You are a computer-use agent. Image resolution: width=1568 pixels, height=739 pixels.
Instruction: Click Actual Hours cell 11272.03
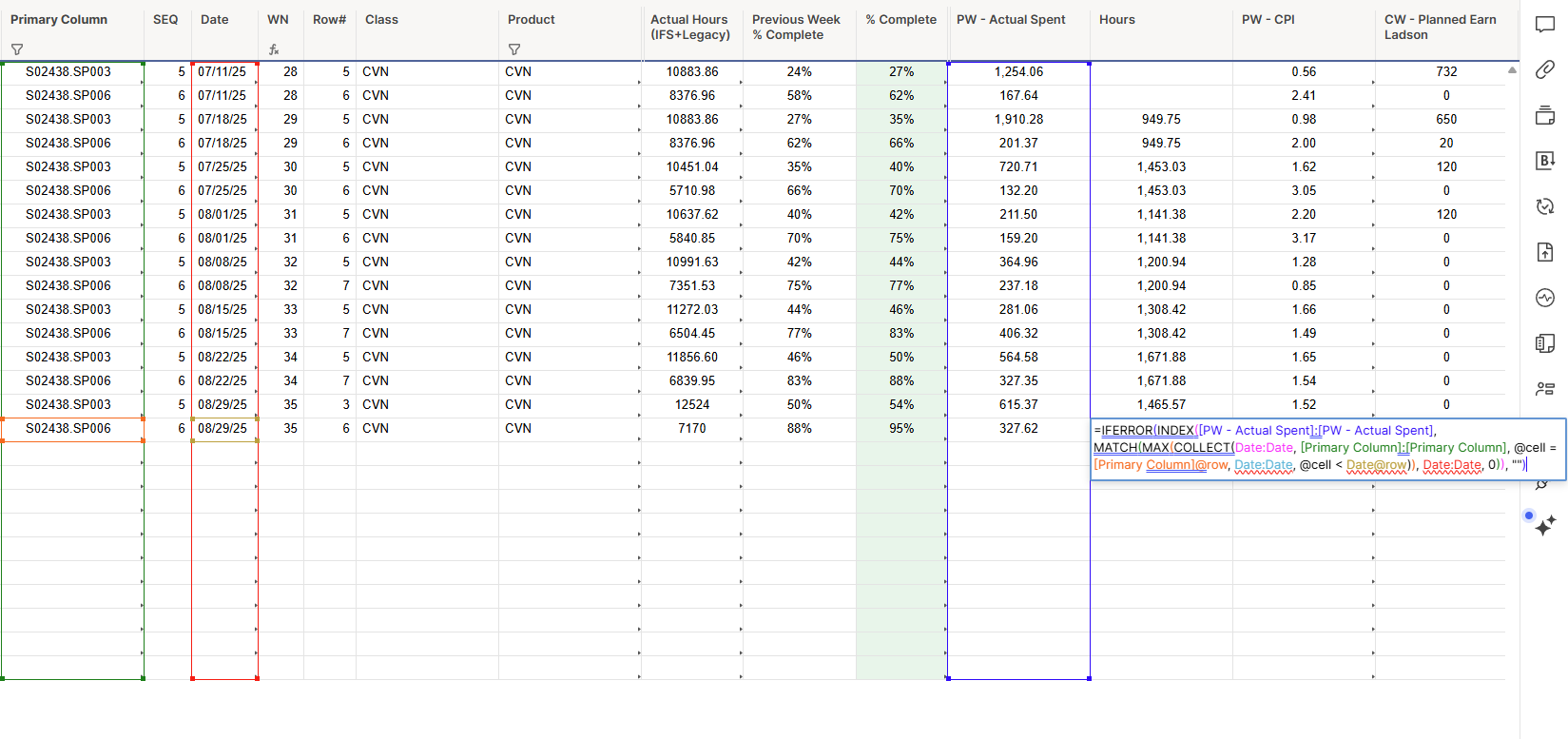click(692, 310)
